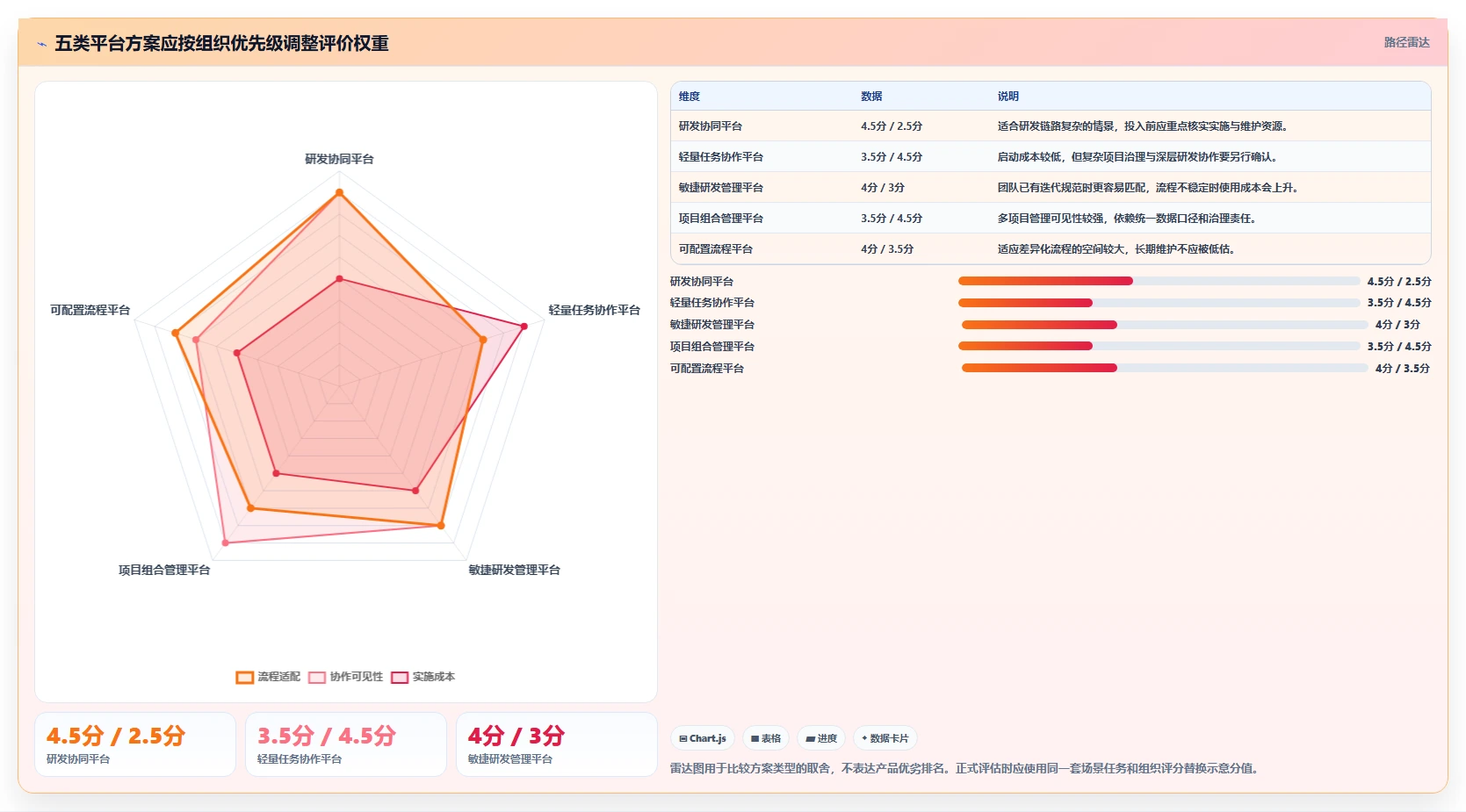Screen dimensions: 1466x812
Task: Click the radar axis label 轻量任务协作平台
Action: point(595,310)
